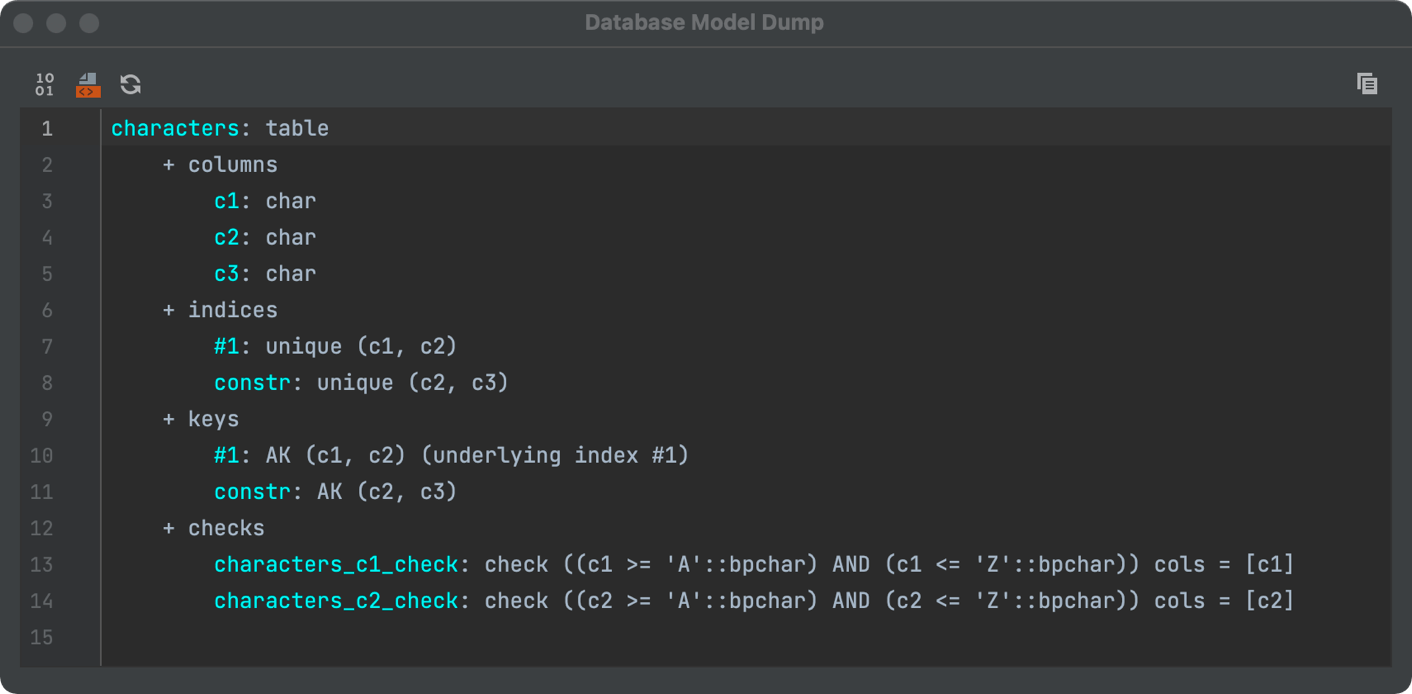Collapse the keys section

[167, 418]
